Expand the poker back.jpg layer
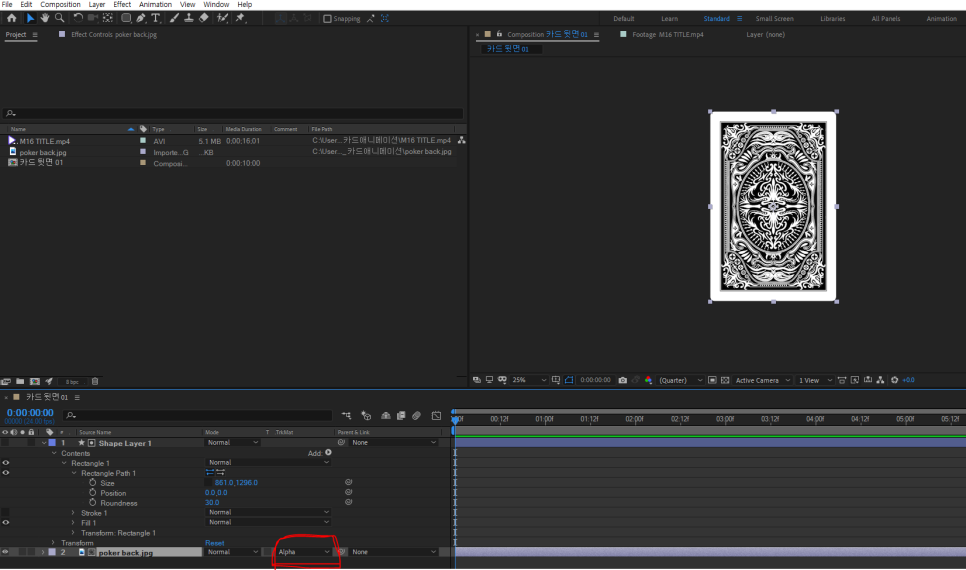 pos(43,552)
